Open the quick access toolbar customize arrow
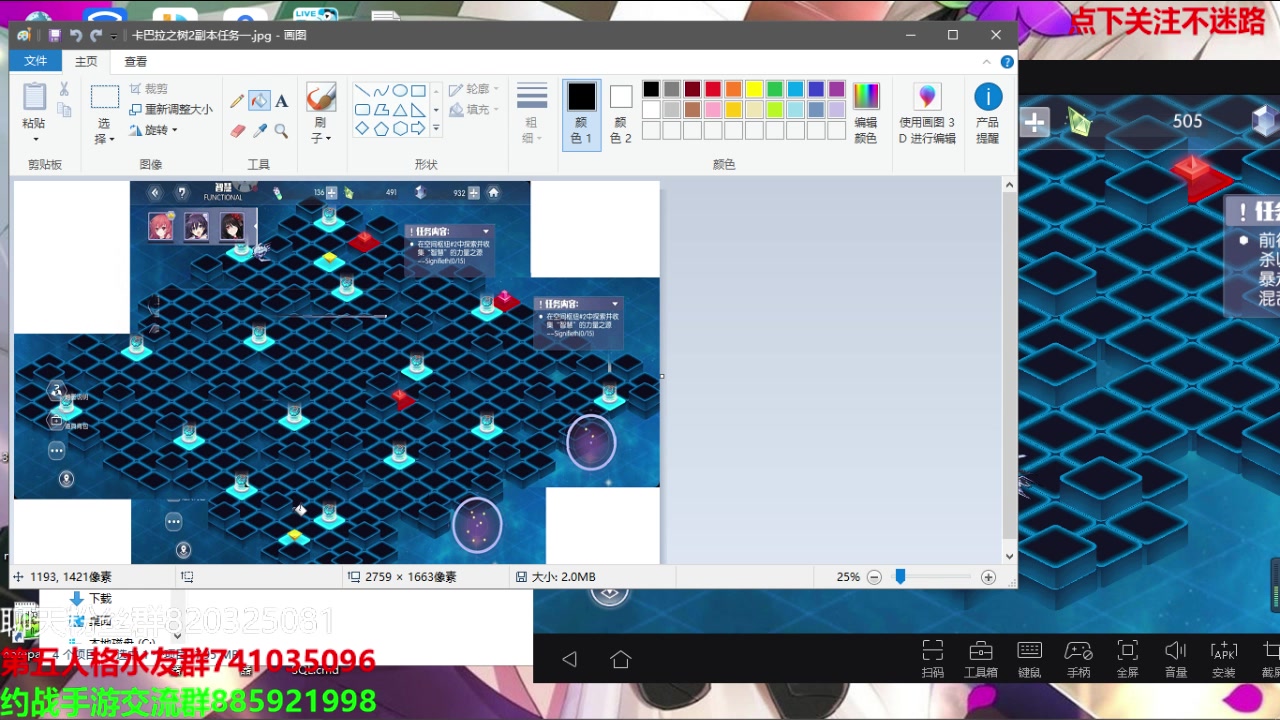This screenshot has height=720, width=1280. 114,36
